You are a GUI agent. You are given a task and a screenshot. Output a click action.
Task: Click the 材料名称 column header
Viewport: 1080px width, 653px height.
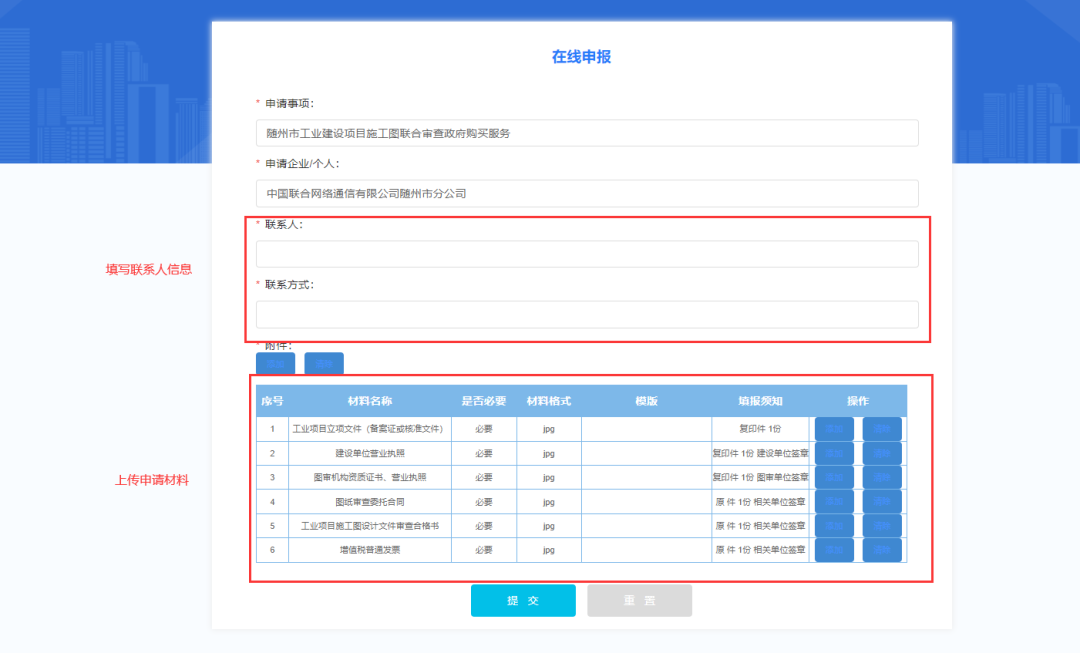(369, 401)
